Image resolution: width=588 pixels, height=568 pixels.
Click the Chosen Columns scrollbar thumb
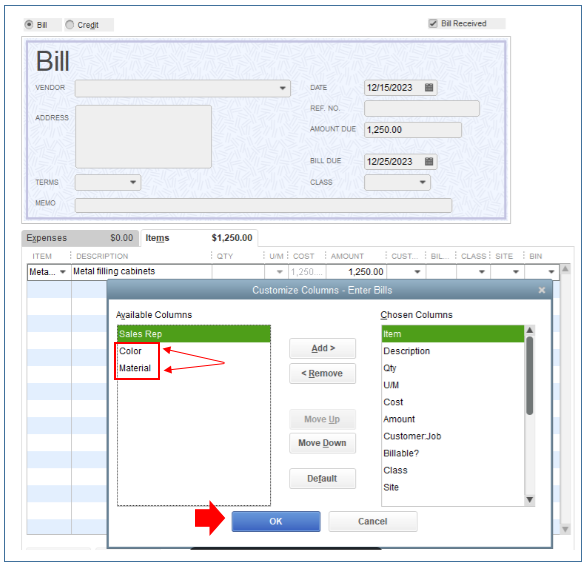(530, 376)
